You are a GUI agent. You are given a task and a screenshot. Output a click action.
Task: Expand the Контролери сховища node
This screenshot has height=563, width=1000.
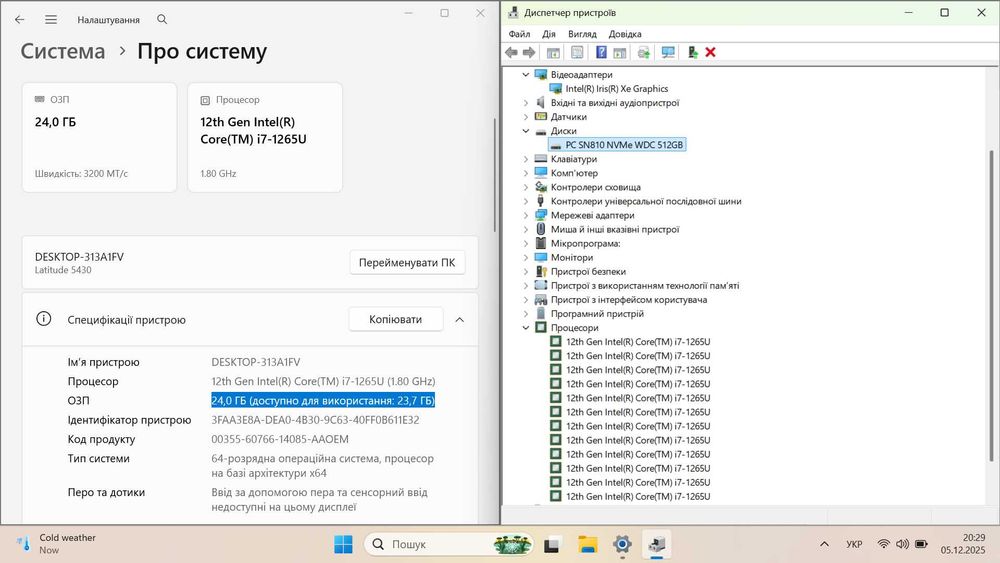tap(526, 187)
